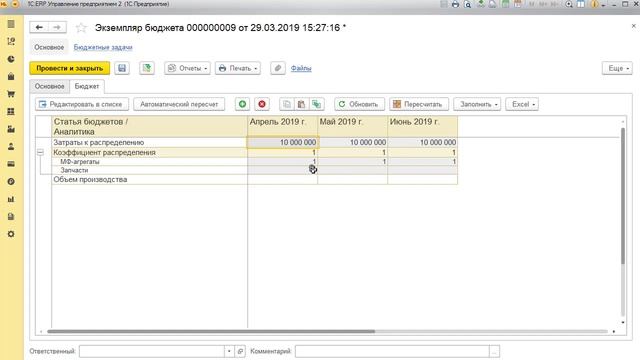Image resolution: width=640 pixels, height=360 pixels.
Task: Click into the Комментарий input field
Action: 392,351
